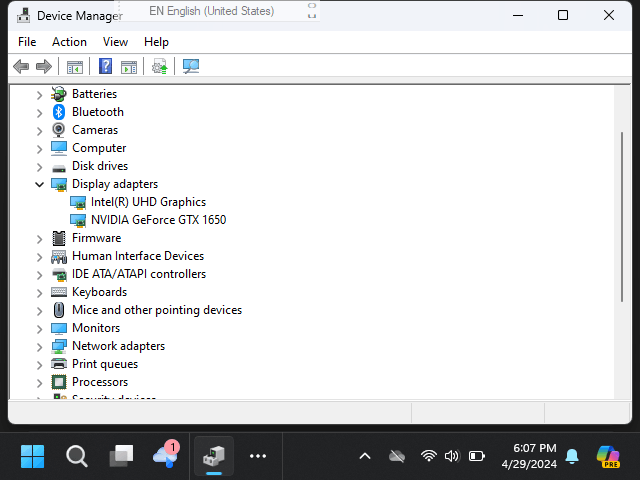Click the Keyboards category icon
The width and height of the screenshot is (640, 480).
[x=59, y=292]
